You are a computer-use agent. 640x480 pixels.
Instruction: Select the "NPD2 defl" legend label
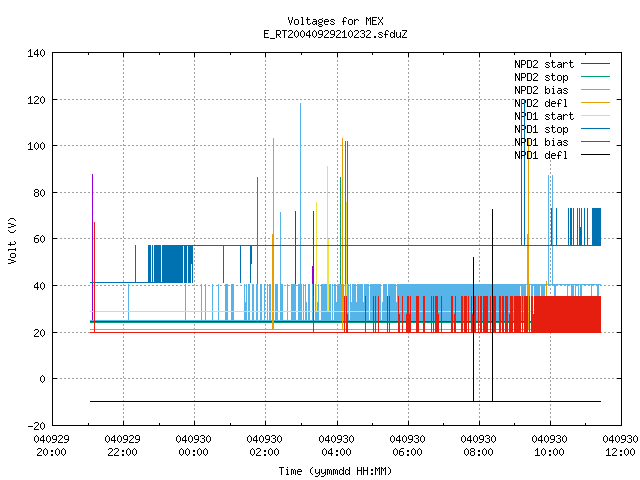click(x=541, y=103)
